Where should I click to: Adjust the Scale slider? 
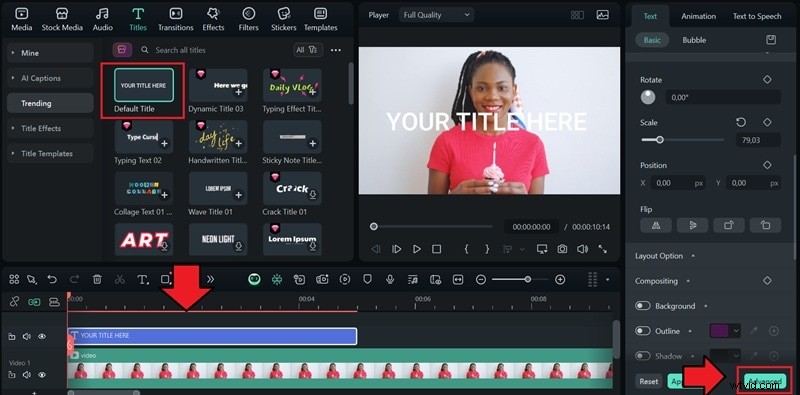pyautogui.click(x=683, y=139)
